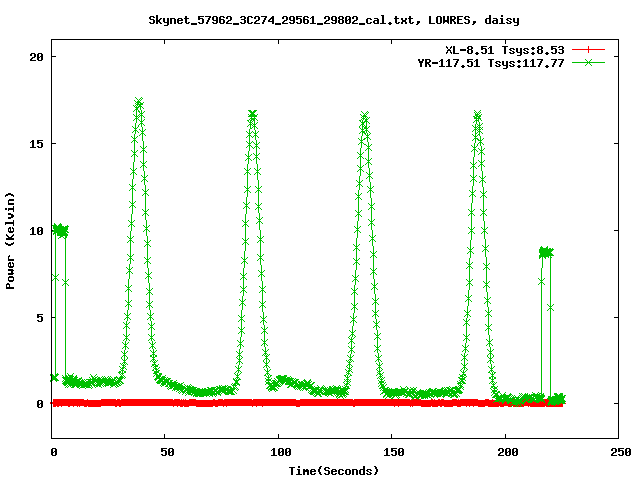The height and width of the screenshot is (480, 640).
Task: Click the y-axis tick label 0
Action: coord(40,404)
